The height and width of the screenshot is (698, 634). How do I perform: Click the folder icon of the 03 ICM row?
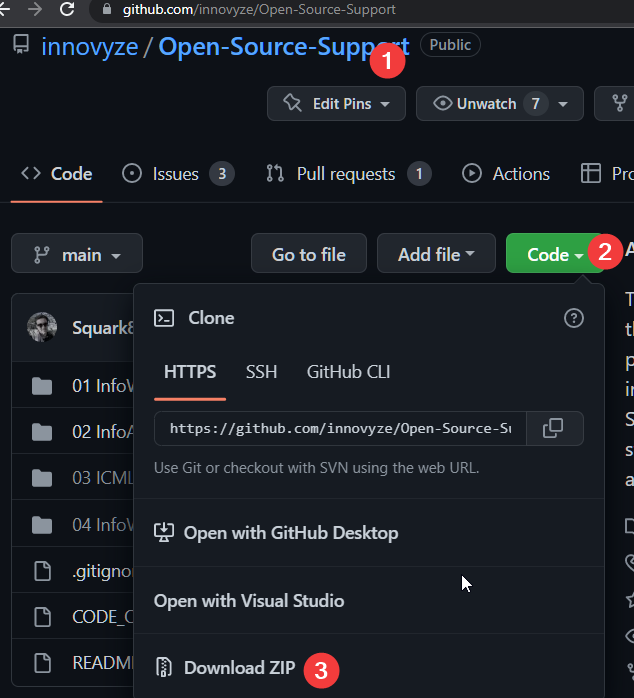[42, 478]
